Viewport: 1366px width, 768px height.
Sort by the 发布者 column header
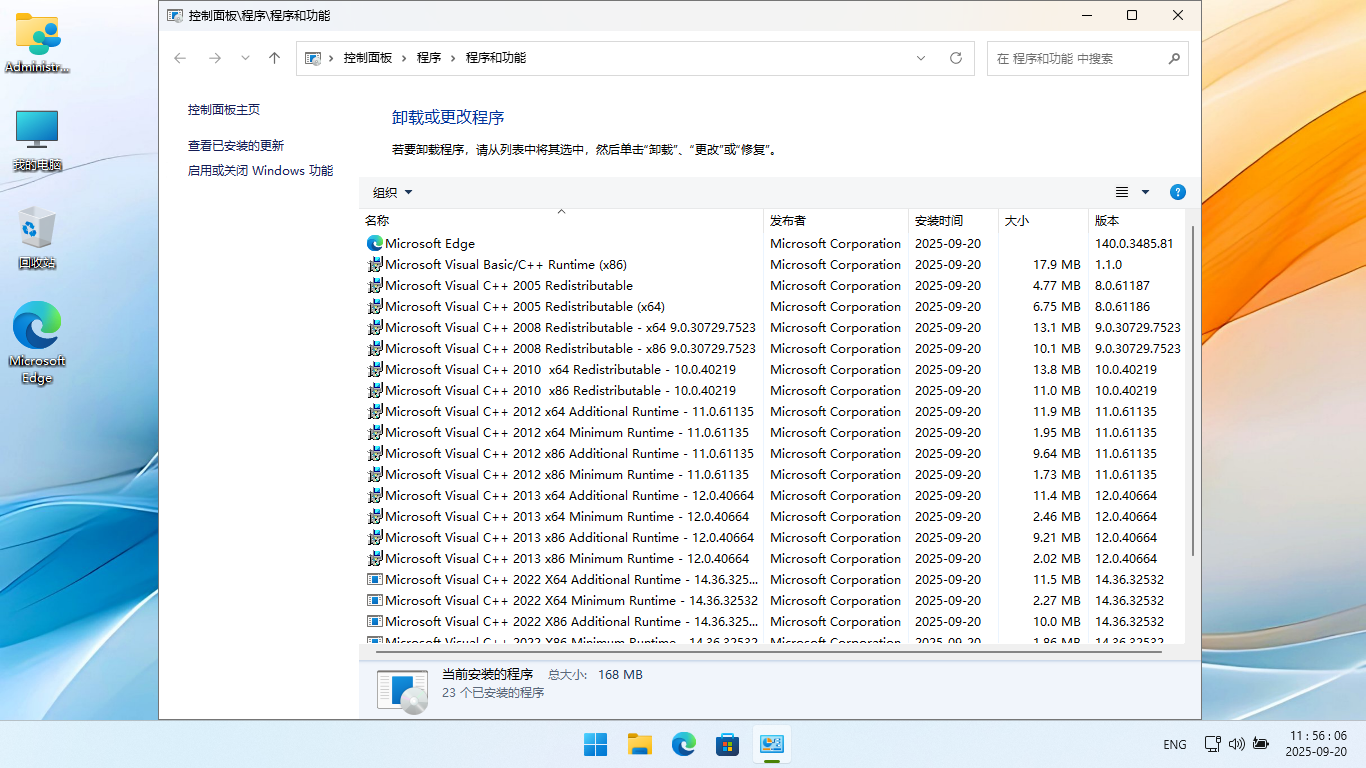coord(835,220)
